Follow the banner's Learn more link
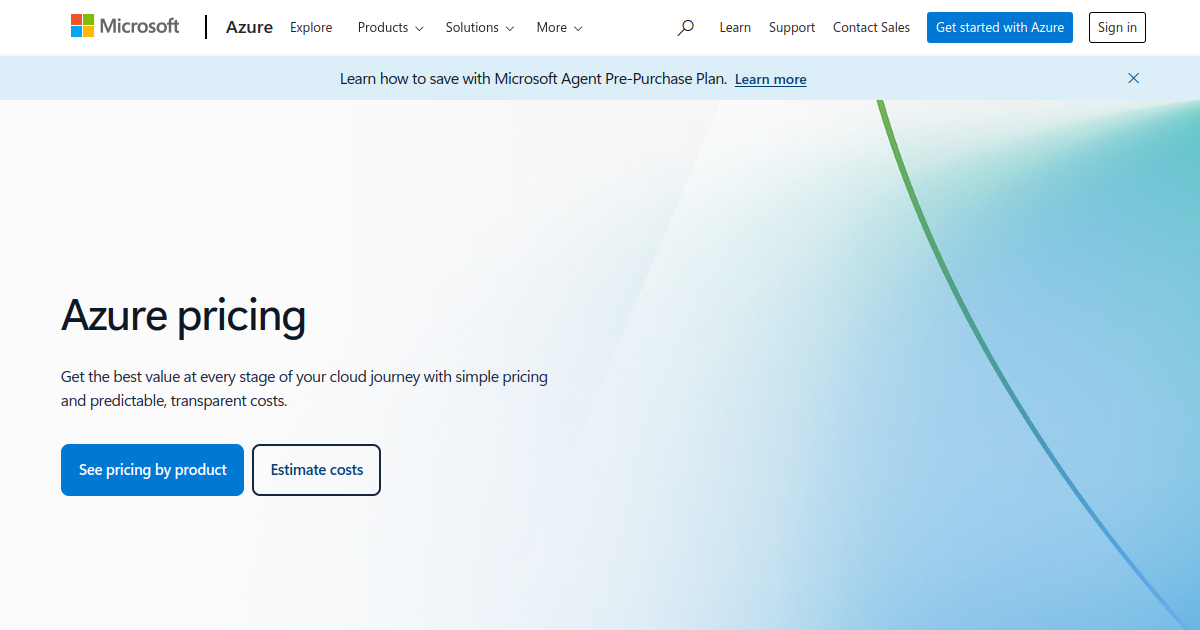The image size is (1200, 630). (x=770, y=79)
